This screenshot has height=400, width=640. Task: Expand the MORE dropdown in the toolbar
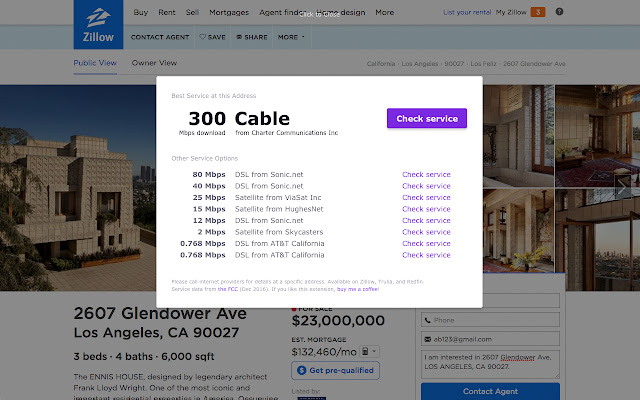point(291,37)
